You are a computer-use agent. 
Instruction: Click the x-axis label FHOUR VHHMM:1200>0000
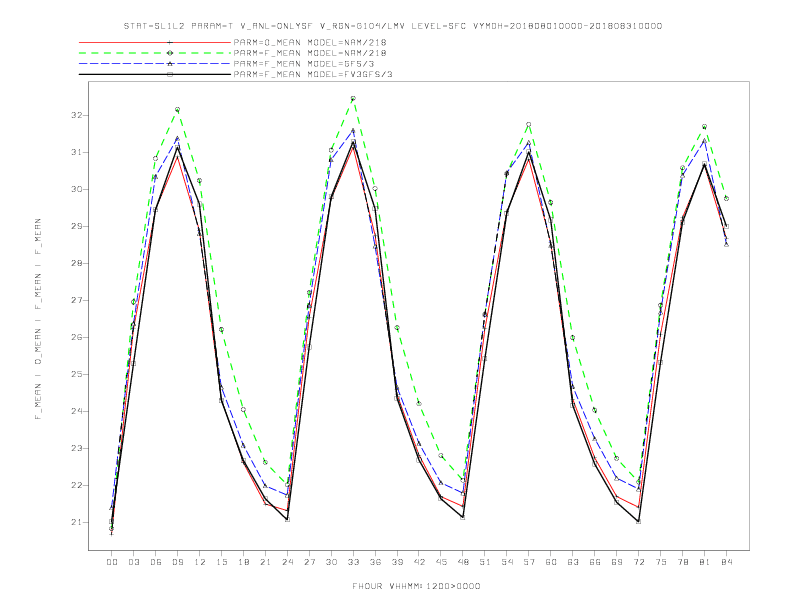click(x=416, y=586)
